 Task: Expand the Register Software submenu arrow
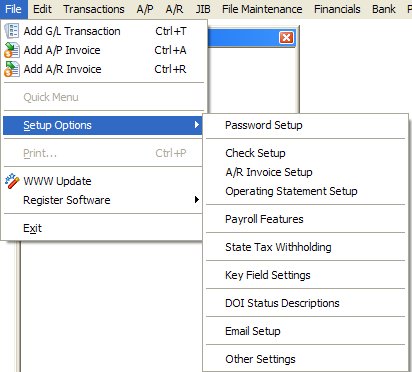click(197, 200)
